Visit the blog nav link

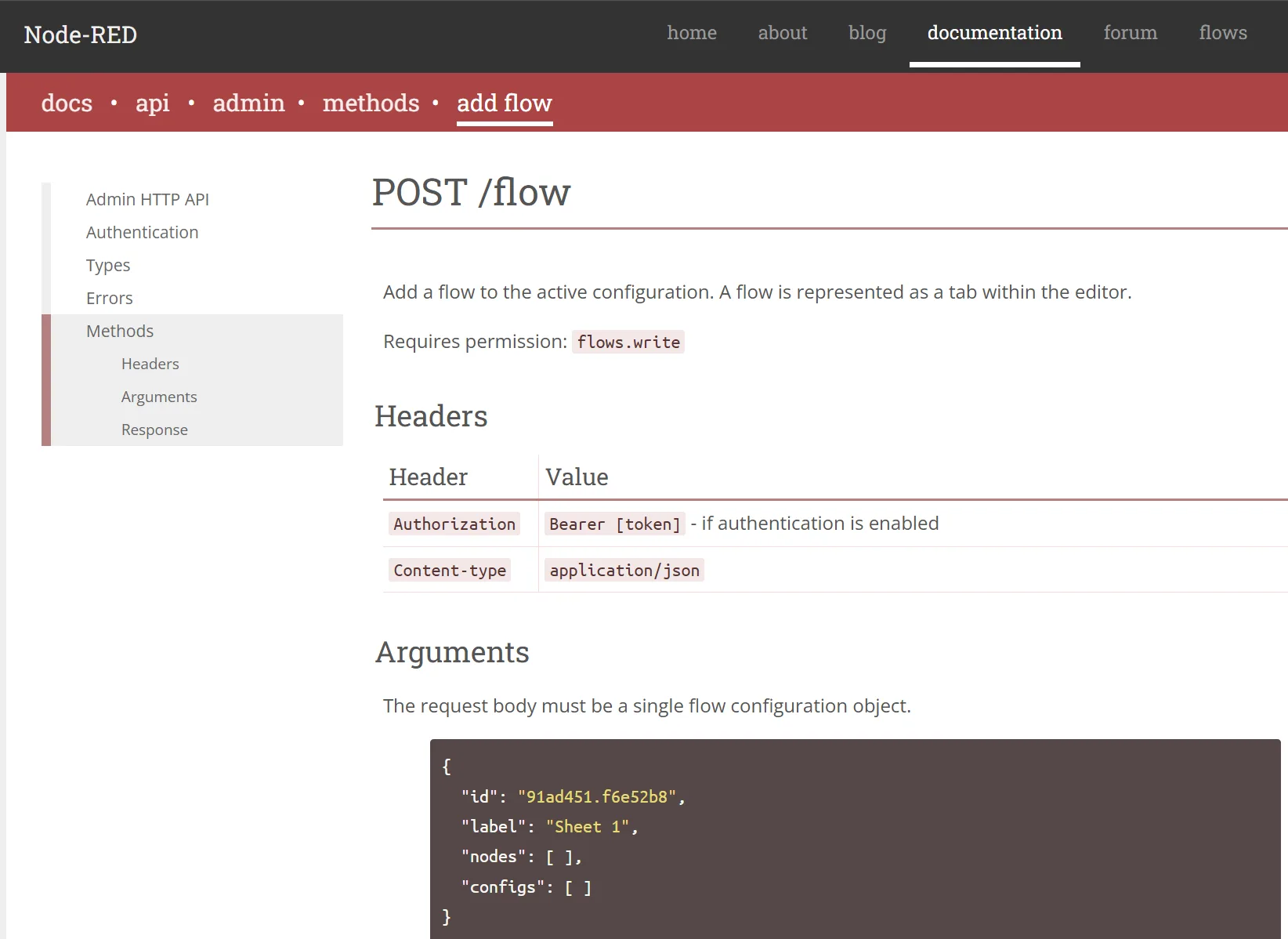pos(867,33)
